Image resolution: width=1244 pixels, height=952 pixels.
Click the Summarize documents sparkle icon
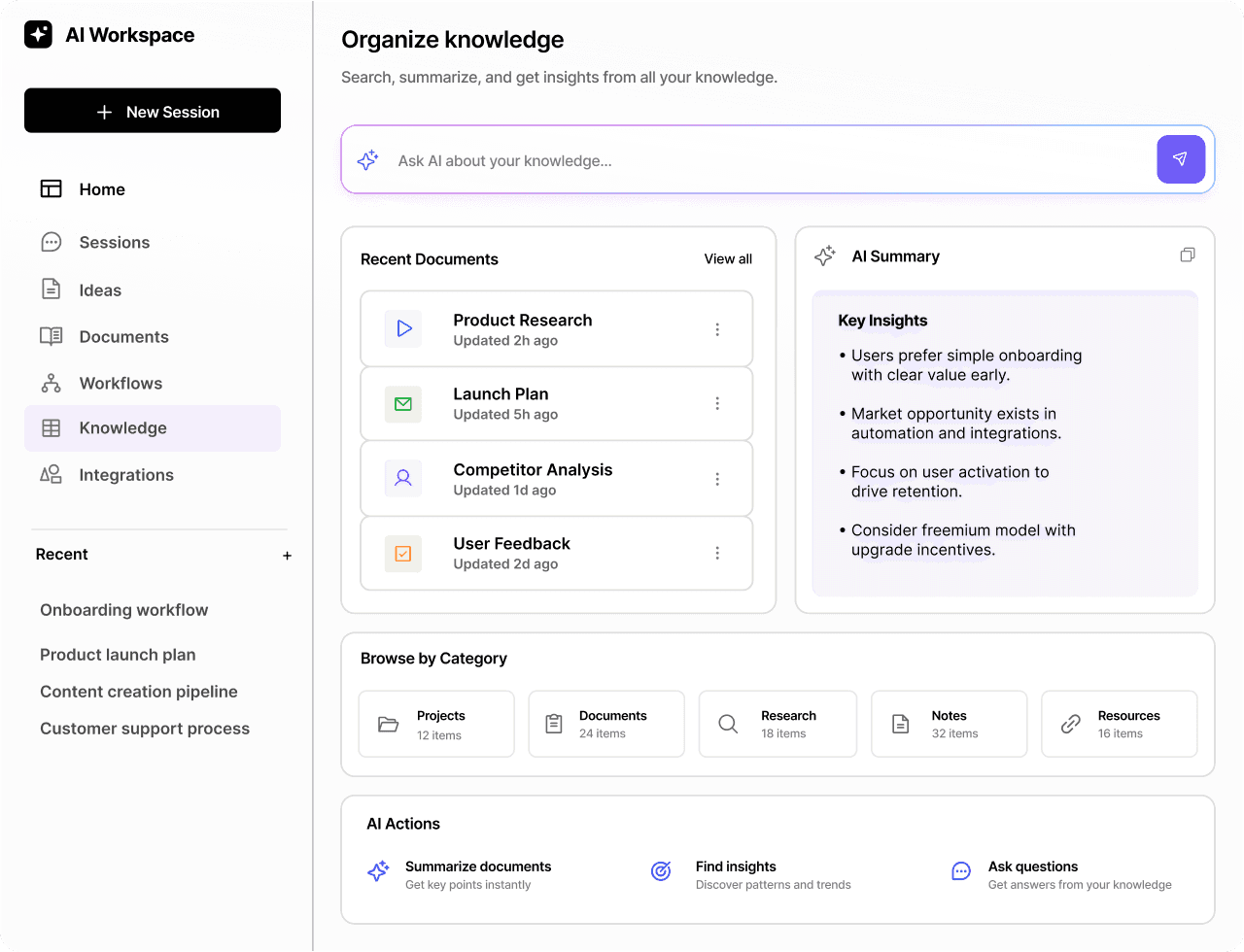click(x=378, y=870)
